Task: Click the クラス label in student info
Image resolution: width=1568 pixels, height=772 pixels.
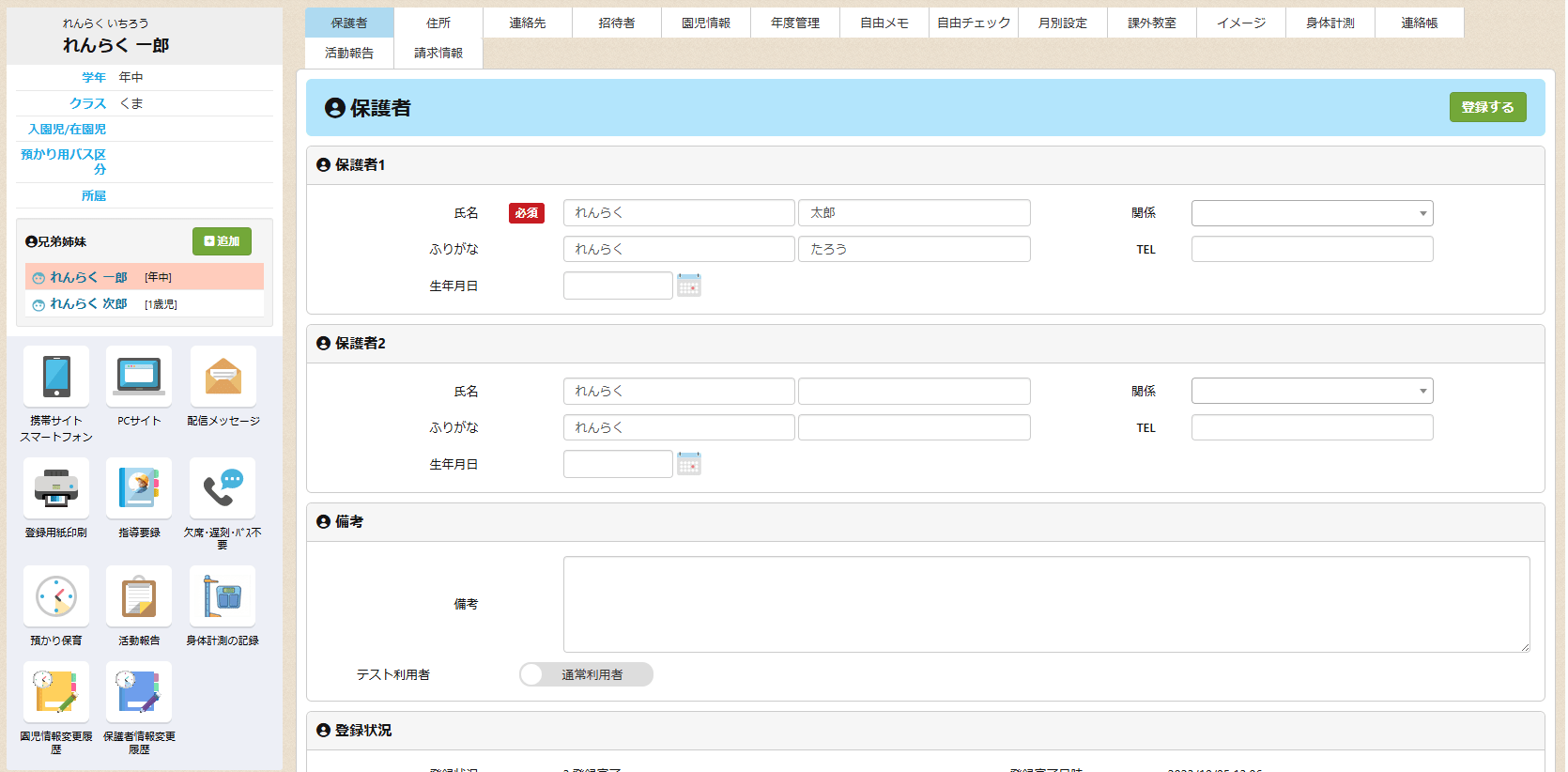Action: tap(88, 103)
